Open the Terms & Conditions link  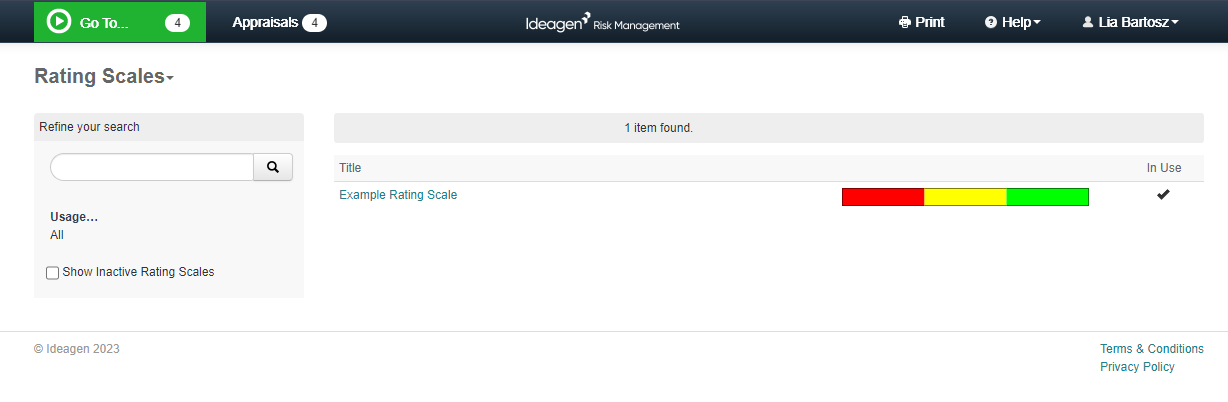[1152, 349]
